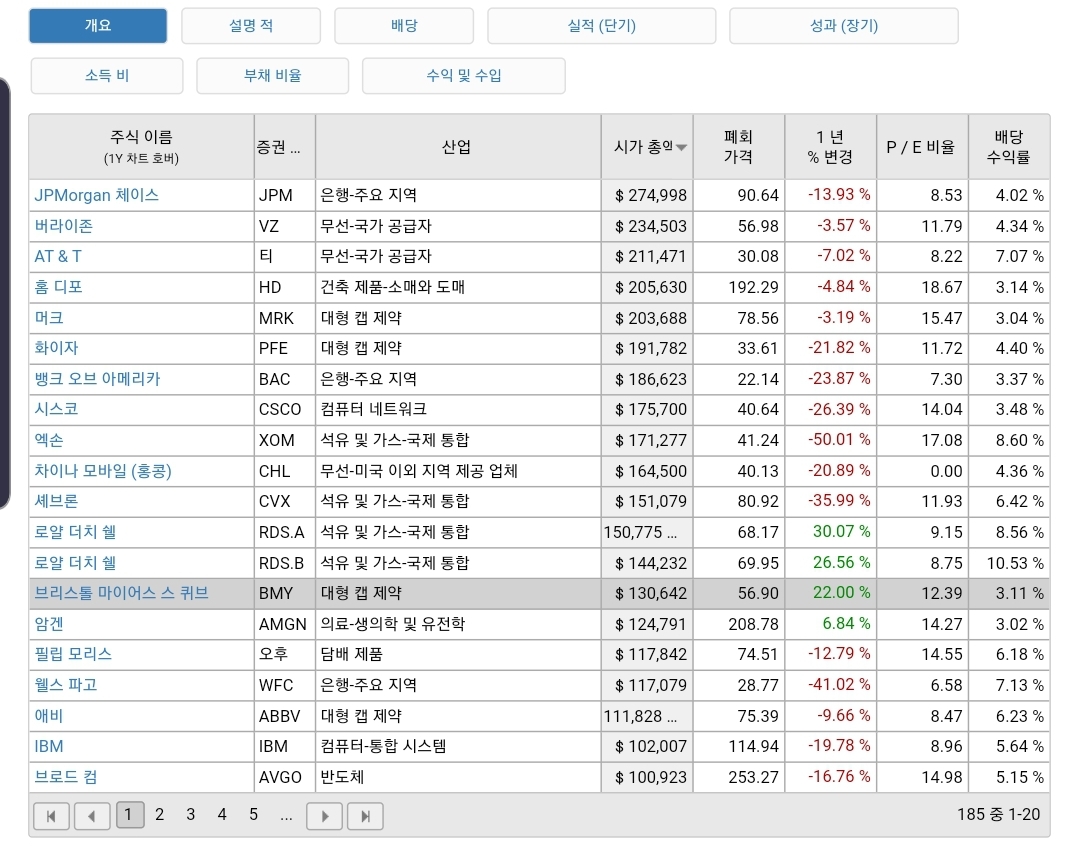Sort by 배당 수익률 column header
Screen dimensions: 1080x847
pyautogui.click(x=1008, y=147)
